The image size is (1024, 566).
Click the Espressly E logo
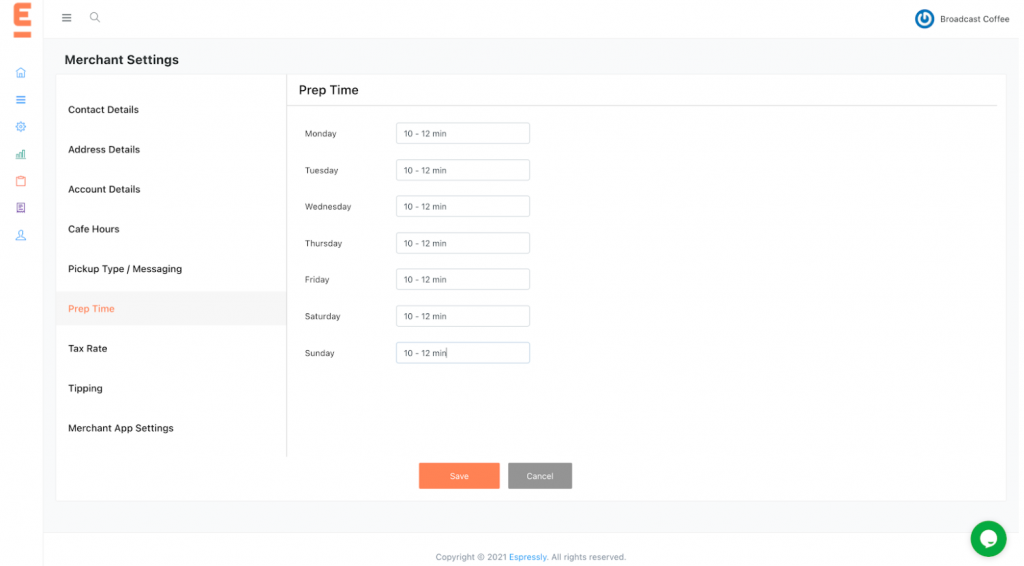click(x=22, y=20)
